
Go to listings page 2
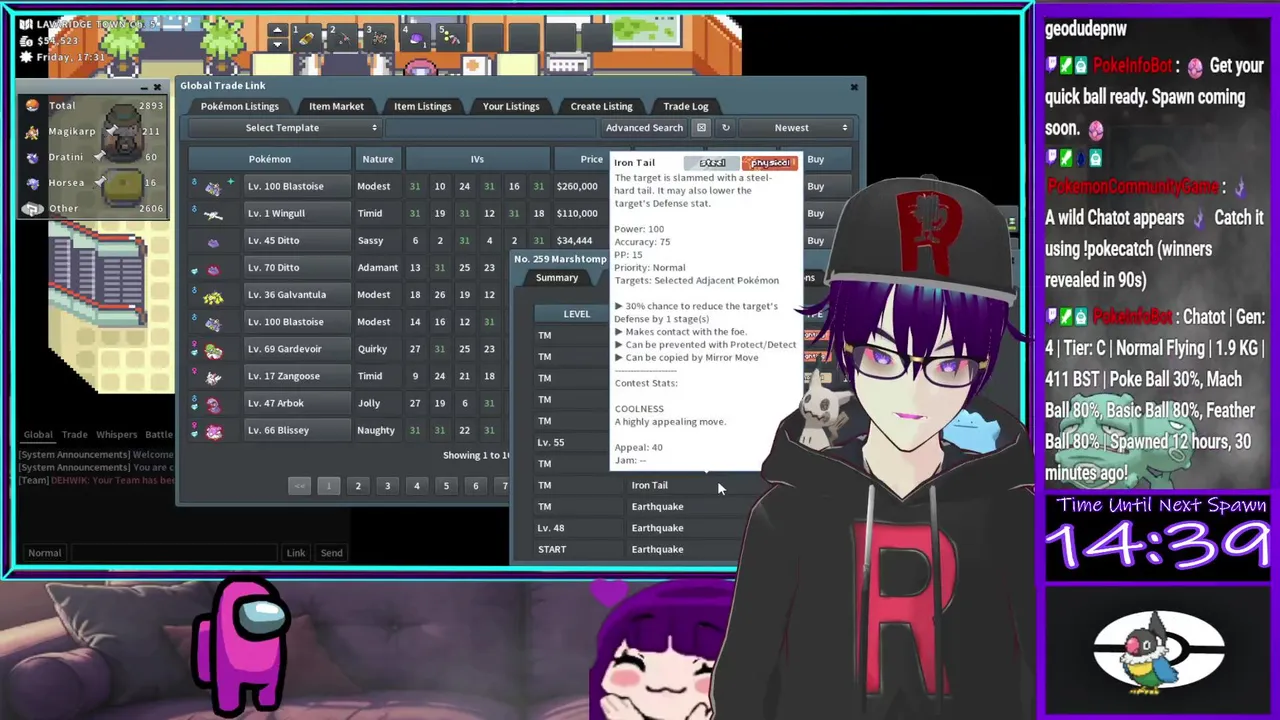click(x=358, y=486)
